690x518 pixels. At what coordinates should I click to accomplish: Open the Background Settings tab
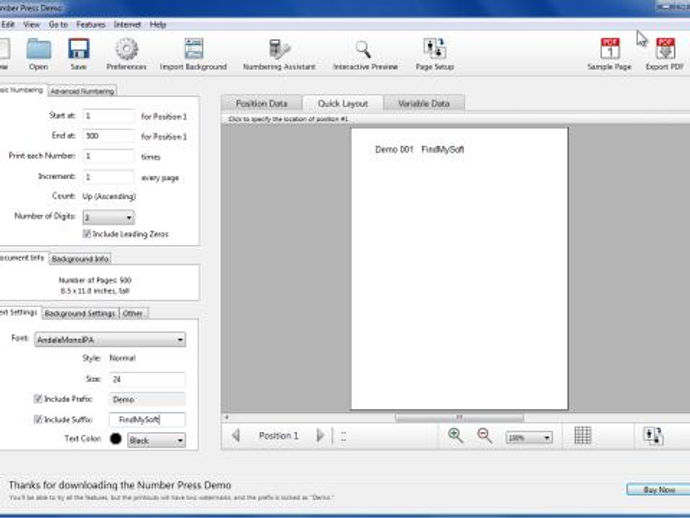pos(80,313)
